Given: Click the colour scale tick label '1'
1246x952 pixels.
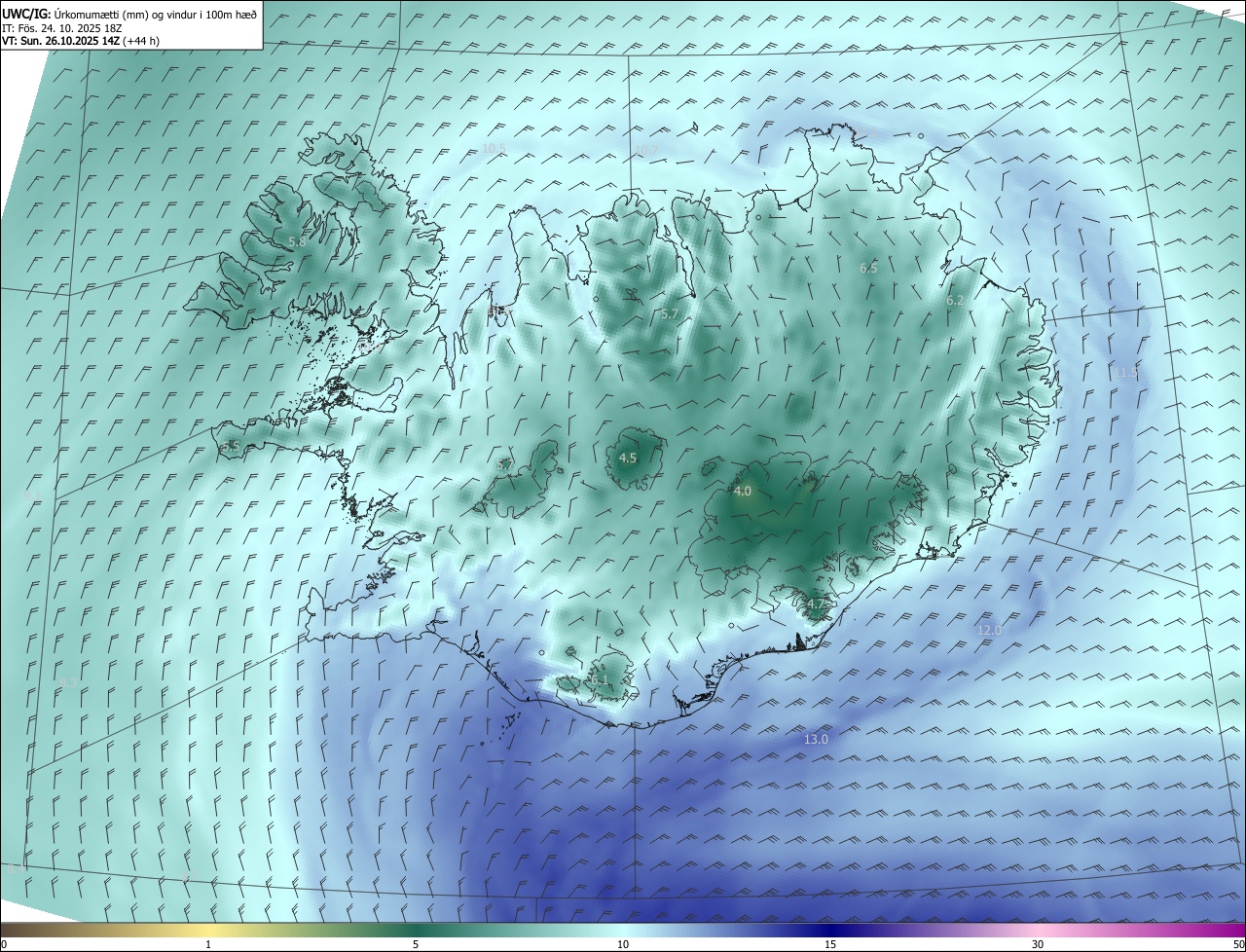Looking at the screenshot, I should click(x=208, y=944).
